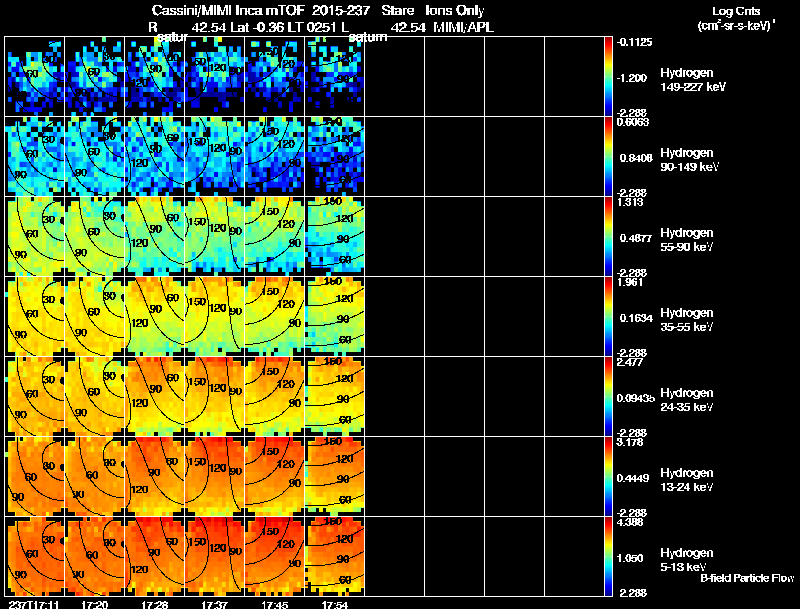
Task: Open the 55-90 keV panel at 17:54
Action: (x=335, y=237)
